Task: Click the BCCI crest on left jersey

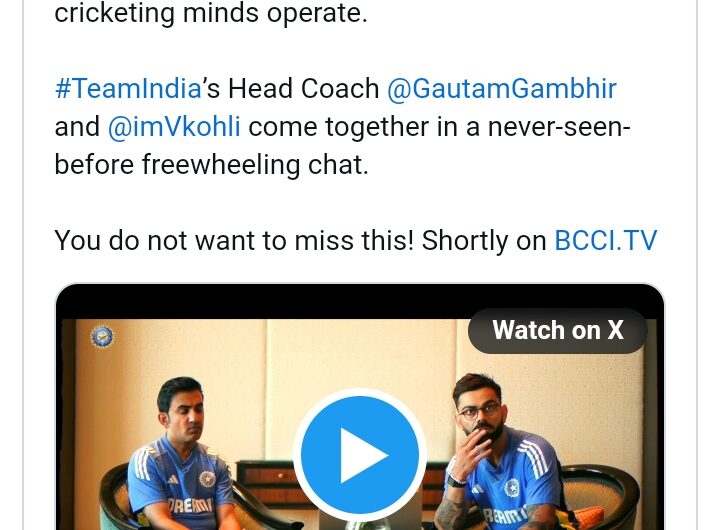Action: [207, 479]
